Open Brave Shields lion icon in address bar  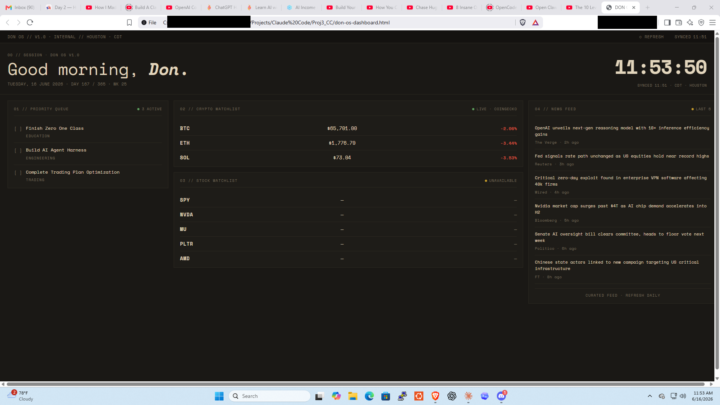(523, 22)
